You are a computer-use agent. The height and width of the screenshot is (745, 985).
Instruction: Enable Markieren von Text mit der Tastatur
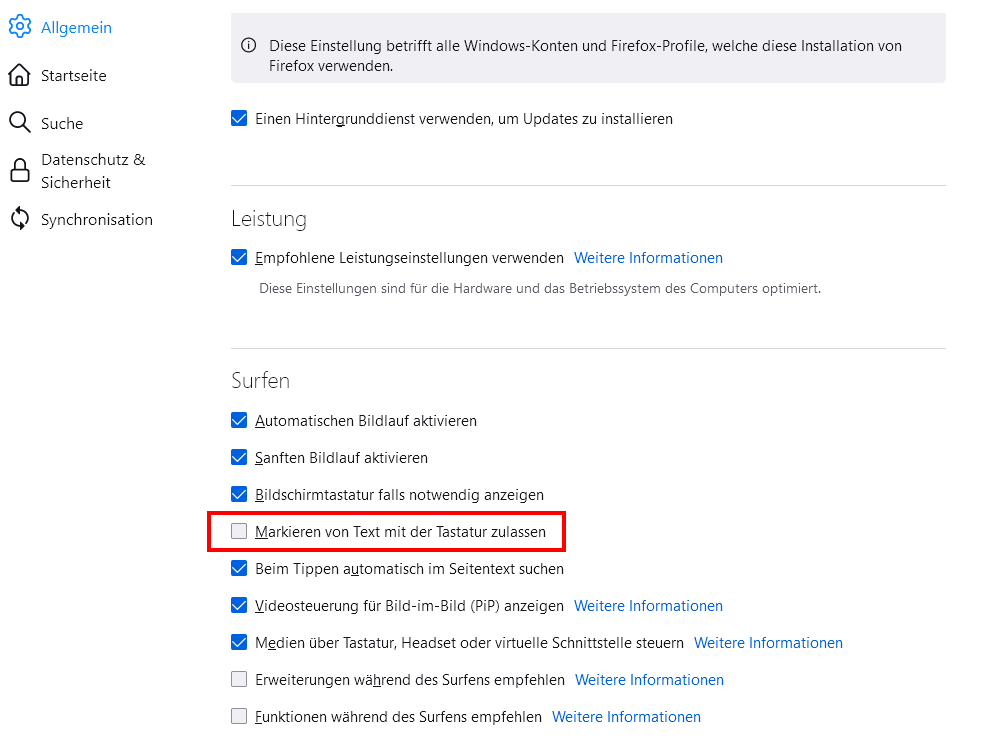239,532
